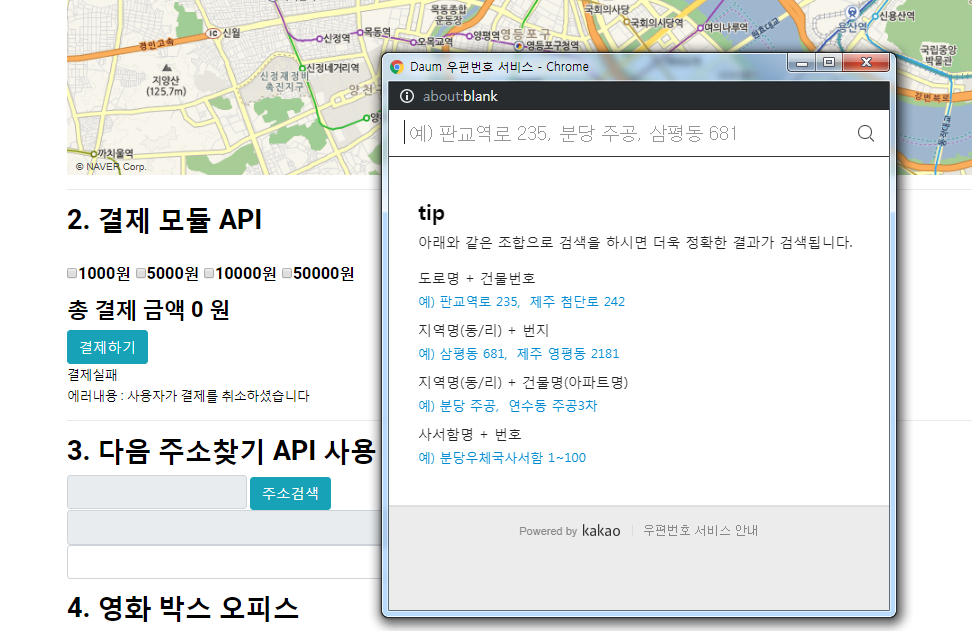This screenshot has height=631, width=972.
Task: Maximize the Daum postcode Chrome window
Action: [x=829, y=63]
